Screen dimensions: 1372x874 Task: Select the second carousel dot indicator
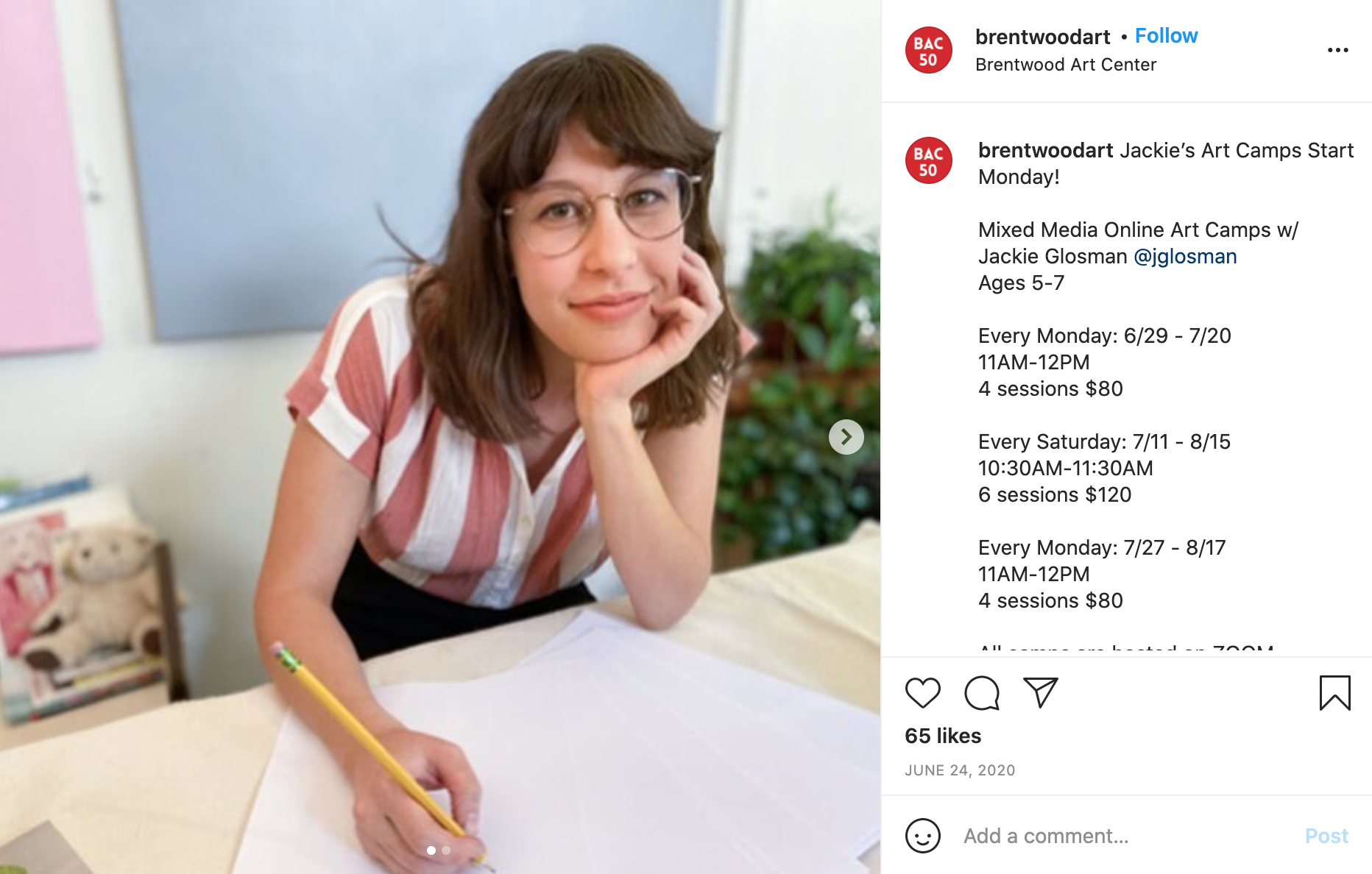446,850
